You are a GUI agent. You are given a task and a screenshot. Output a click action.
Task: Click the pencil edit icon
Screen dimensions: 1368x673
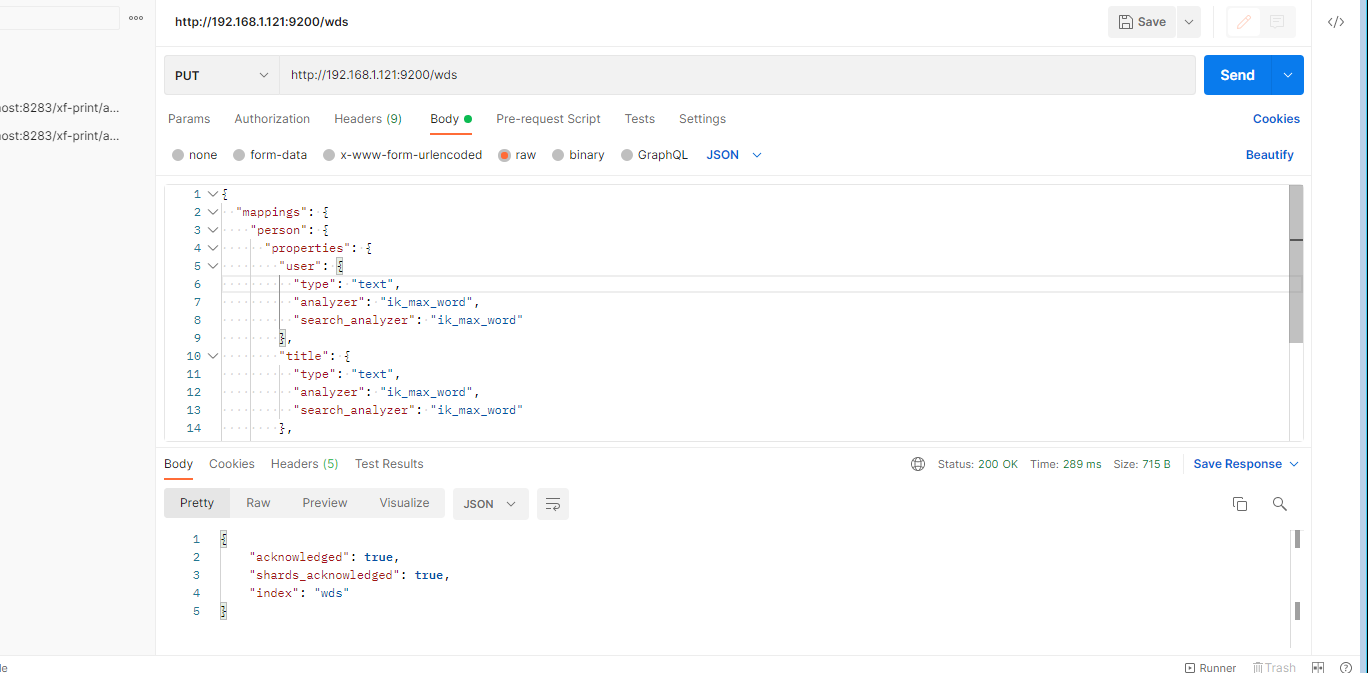(1243, 22)
